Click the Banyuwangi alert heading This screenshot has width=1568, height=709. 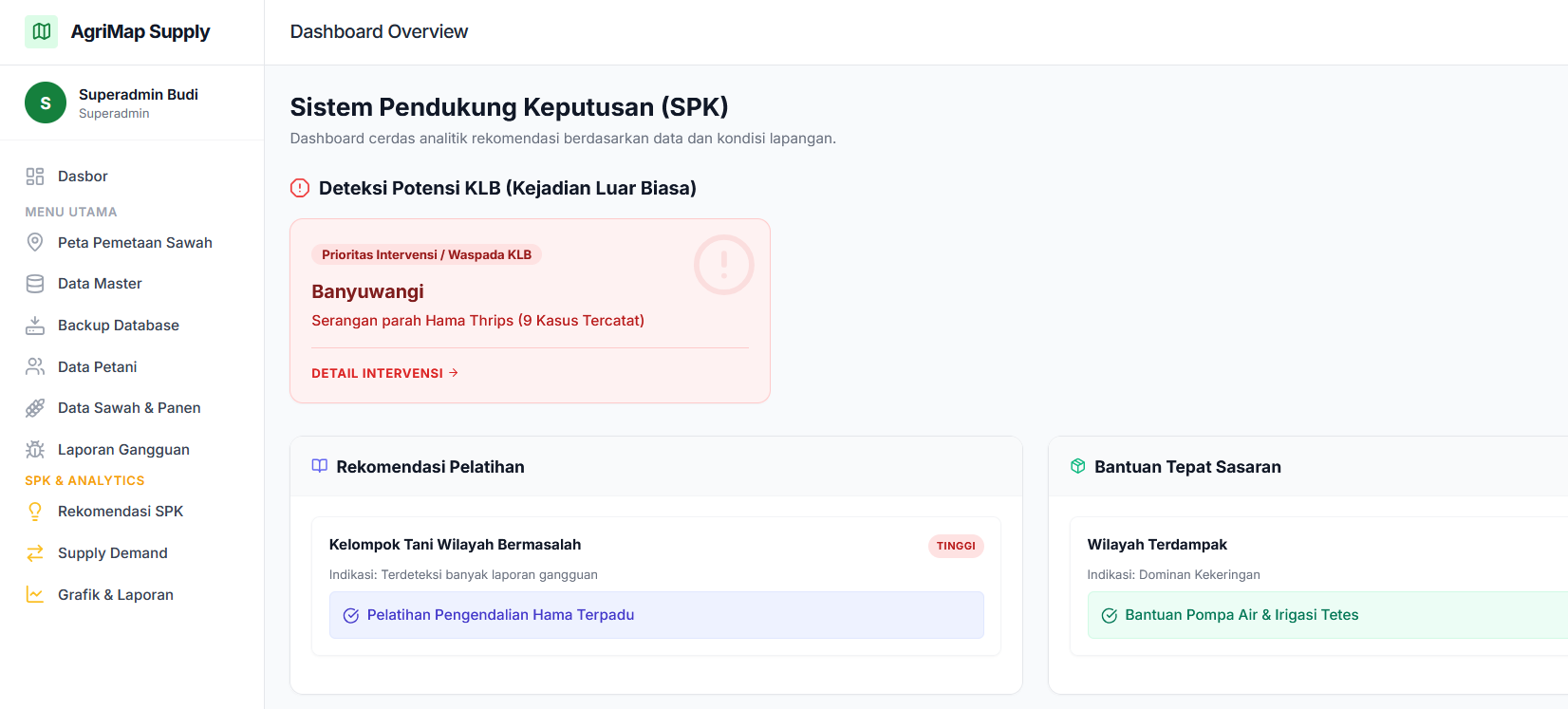pos(367,291)
